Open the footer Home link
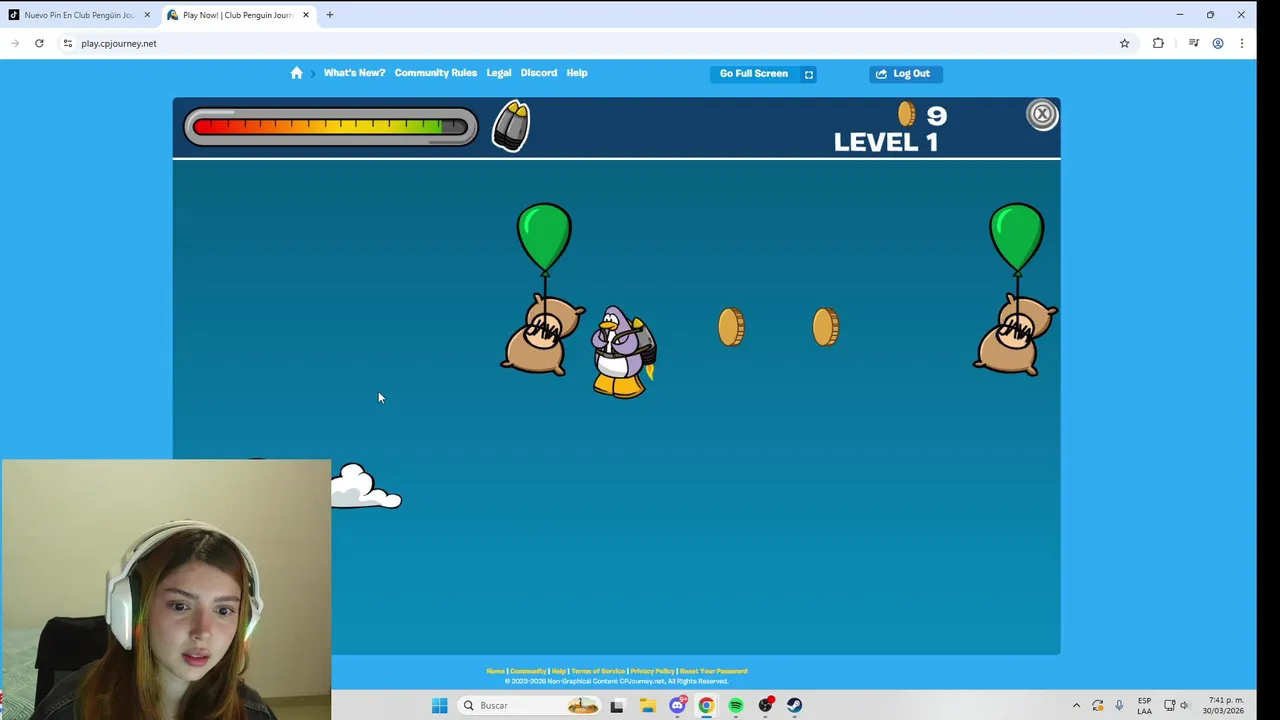Viewport: 1280px width, 720px height. (x=495, y=671)
